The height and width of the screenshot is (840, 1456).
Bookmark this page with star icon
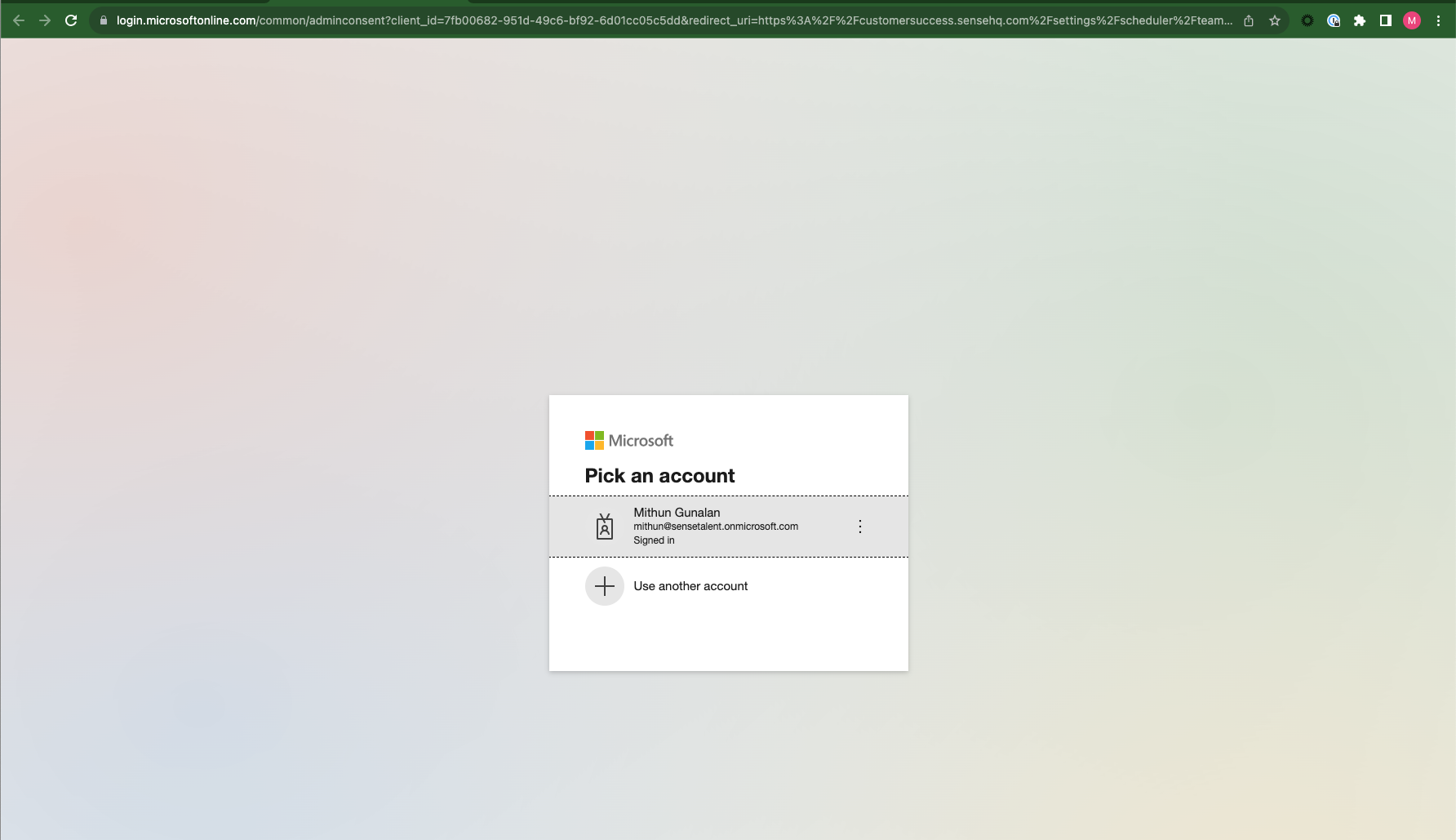click(1275, 20)
